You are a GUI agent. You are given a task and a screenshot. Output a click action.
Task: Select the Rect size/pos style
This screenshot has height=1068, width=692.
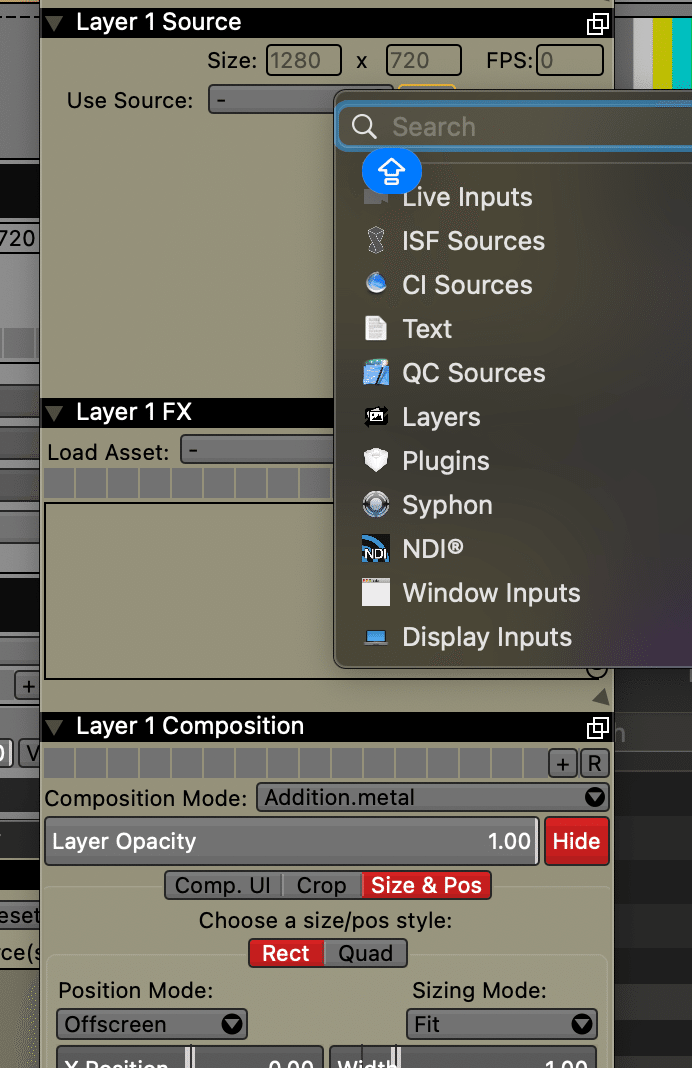(x=286, y=953)
